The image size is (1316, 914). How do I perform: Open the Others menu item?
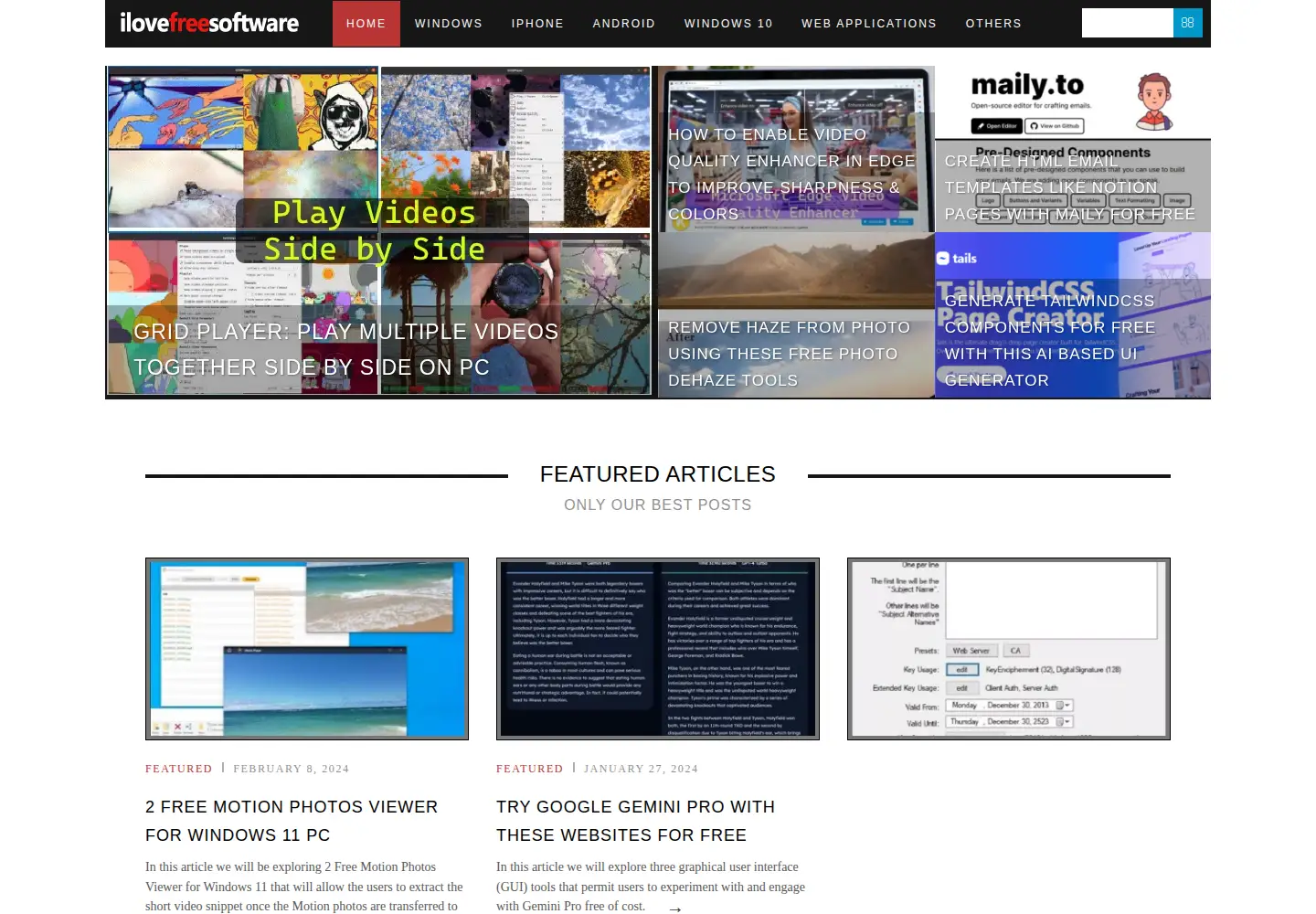993,24
